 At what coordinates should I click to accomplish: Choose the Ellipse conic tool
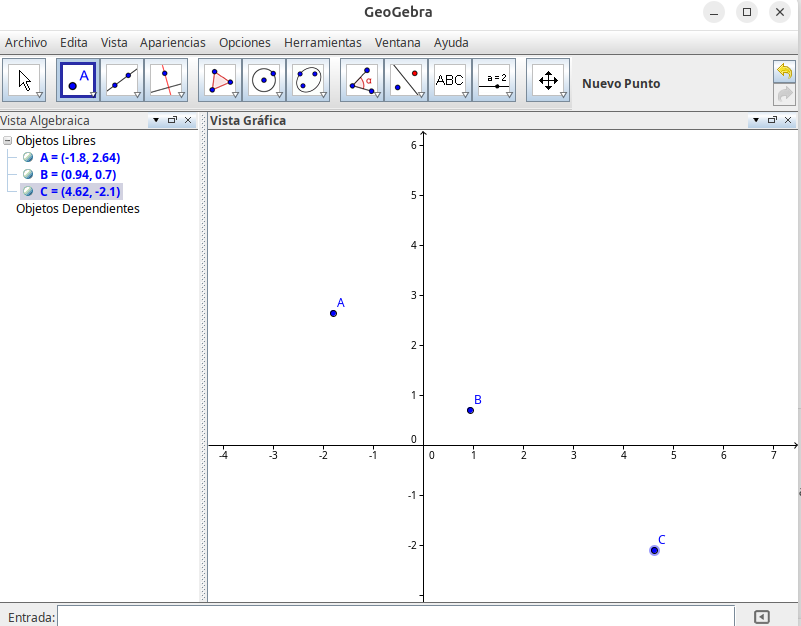(307, 79)
